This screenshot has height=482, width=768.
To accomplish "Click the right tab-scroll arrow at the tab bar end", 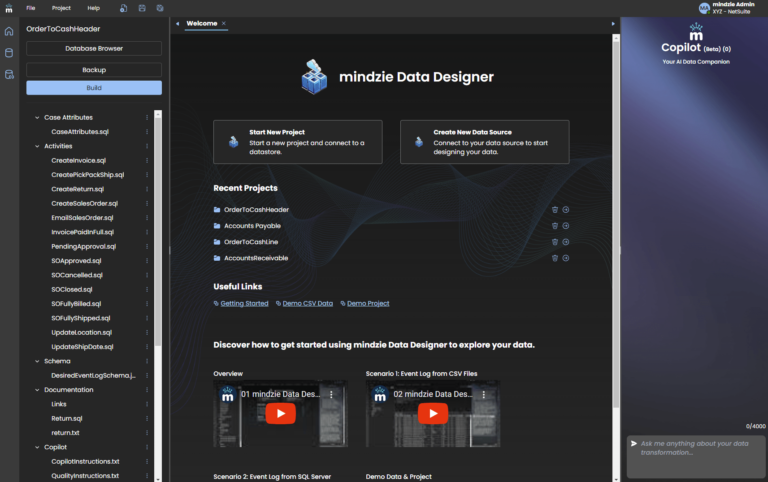I will pyautogui.click(x=613, y=24).
